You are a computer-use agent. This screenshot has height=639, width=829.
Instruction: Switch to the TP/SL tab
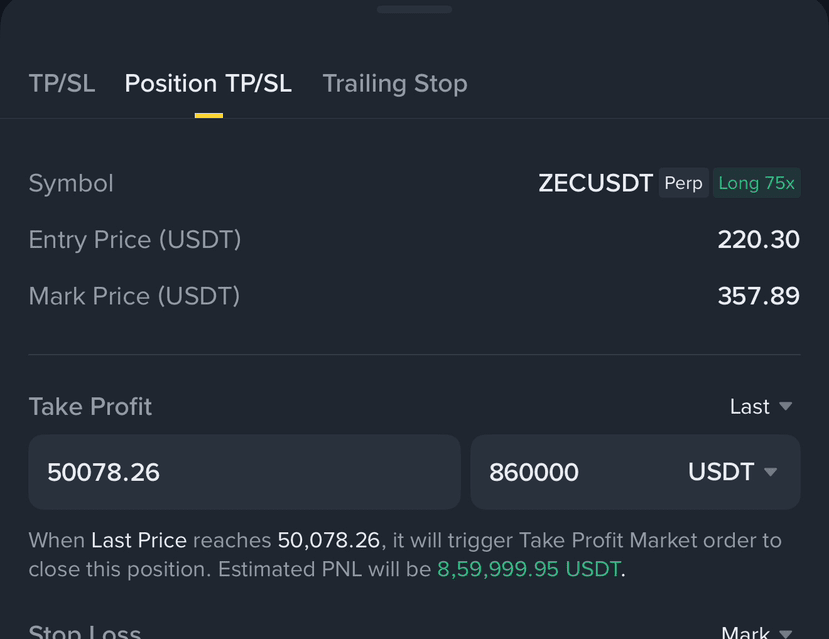62,84
